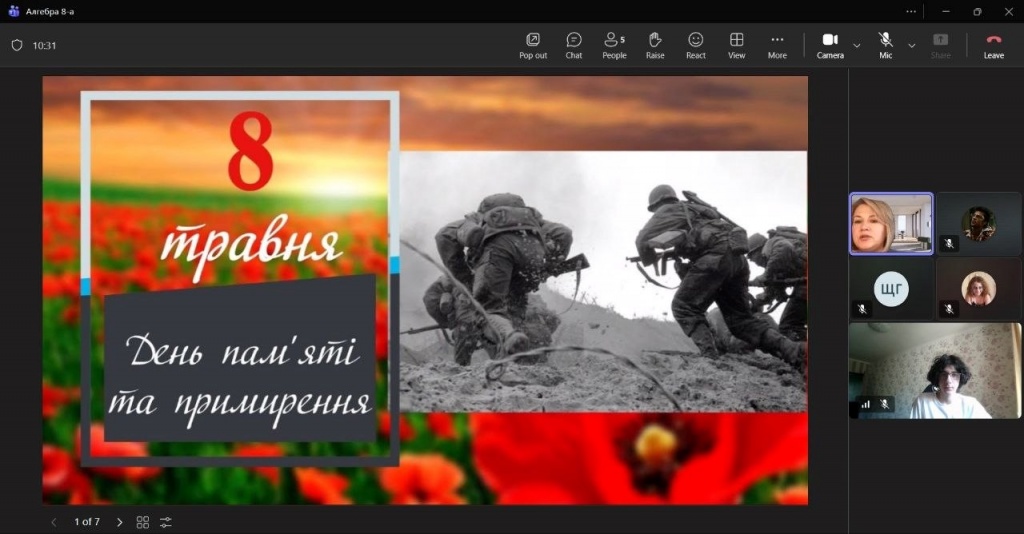Go to the next slide
The image size is (1024, 534).
[x=119, y=522]
